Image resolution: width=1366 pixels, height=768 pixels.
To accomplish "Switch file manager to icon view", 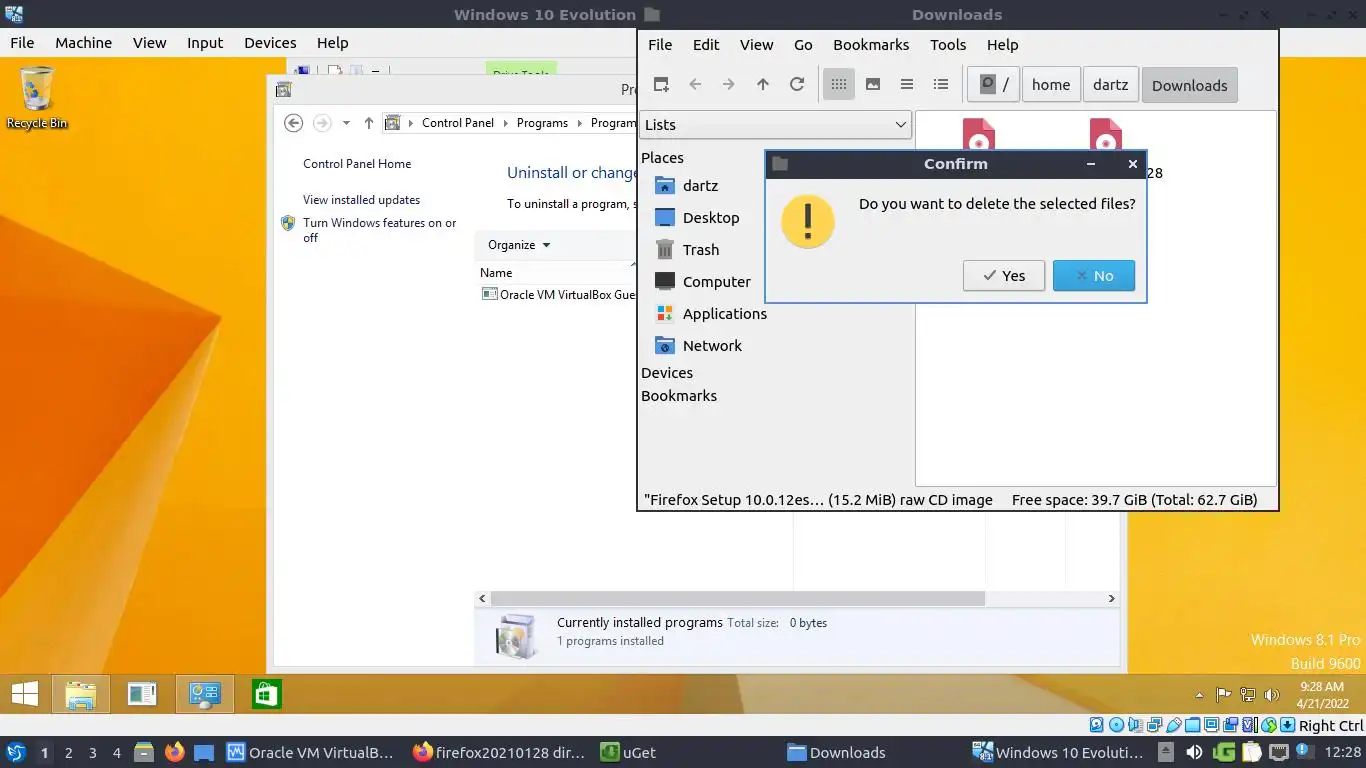I will tap(839, 85).
